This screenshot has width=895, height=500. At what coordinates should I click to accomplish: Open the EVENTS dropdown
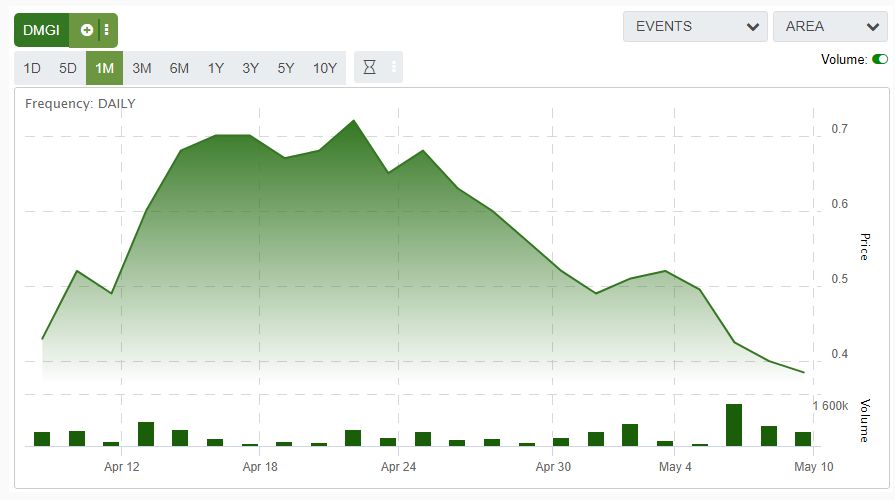[695, 27]
